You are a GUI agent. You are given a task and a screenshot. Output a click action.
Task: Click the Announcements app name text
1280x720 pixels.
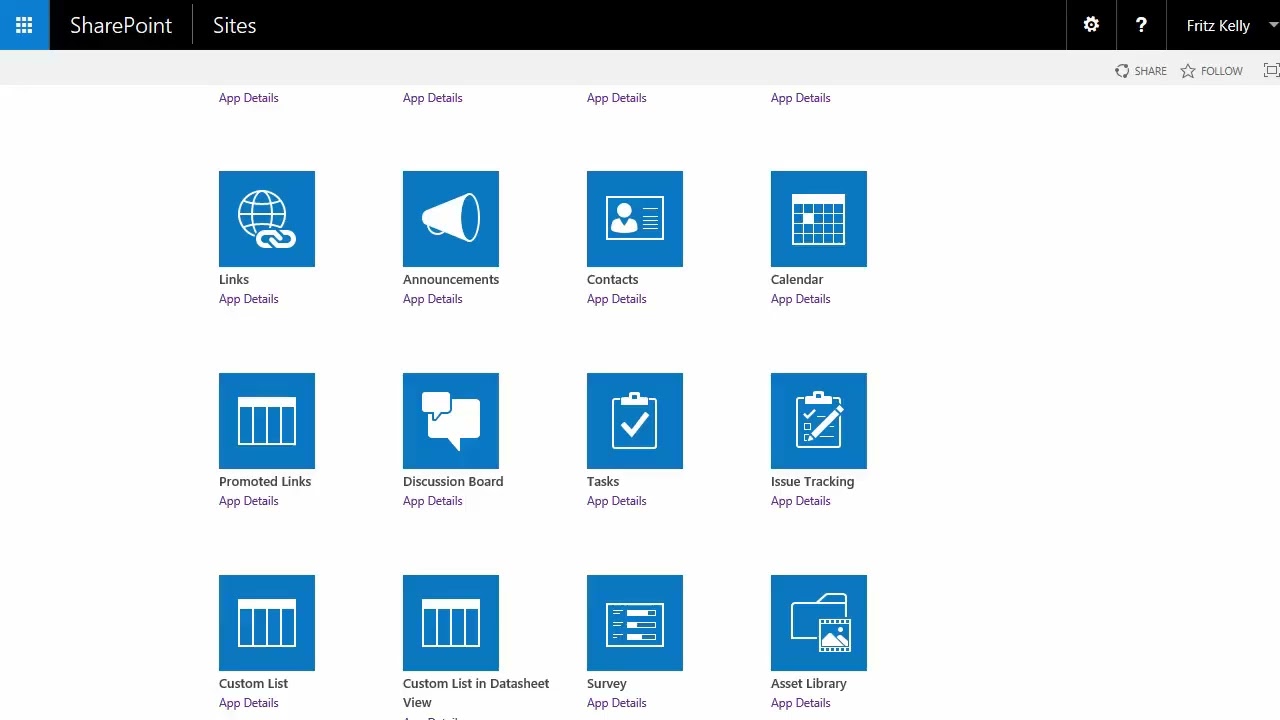click(451, 280)
